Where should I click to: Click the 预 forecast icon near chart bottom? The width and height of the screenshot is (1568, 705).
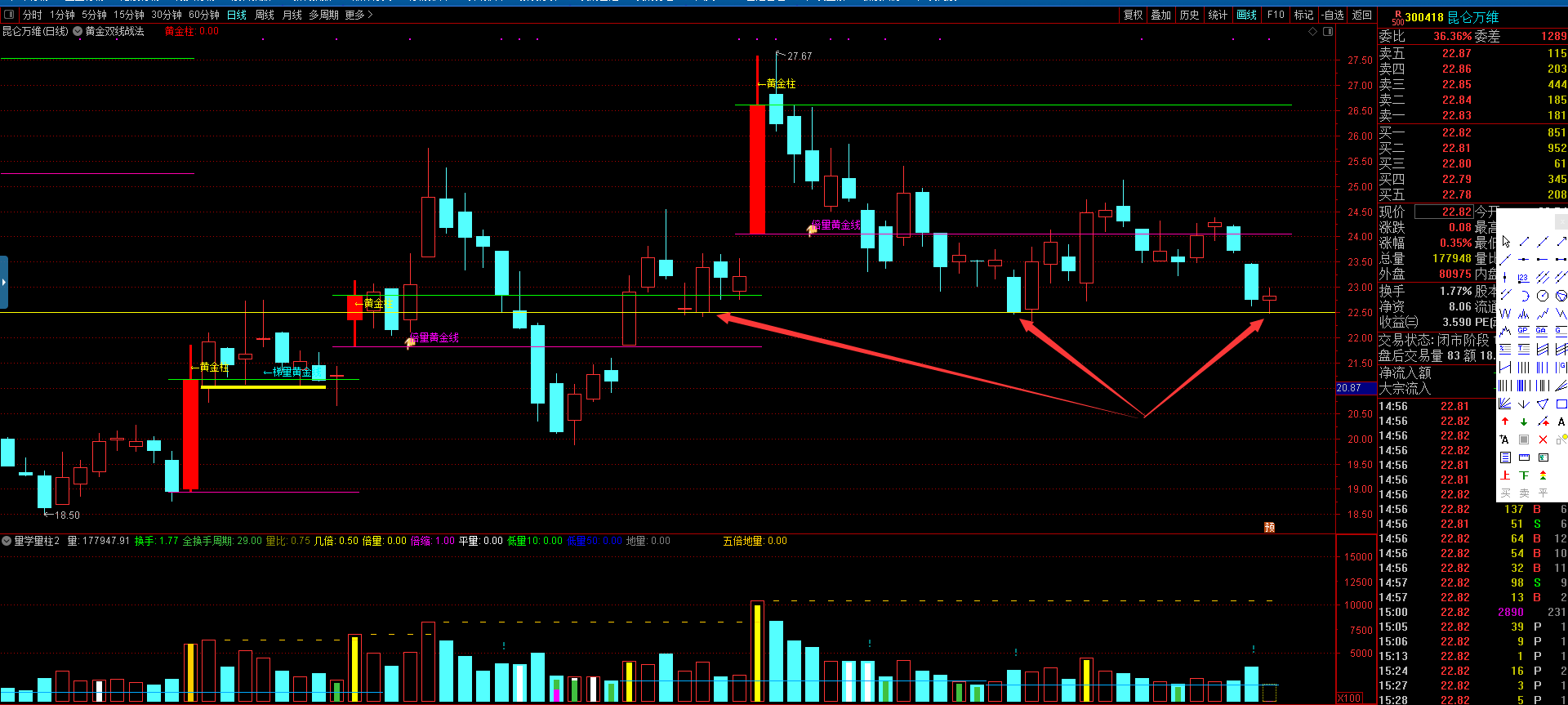coord(1269,527)
